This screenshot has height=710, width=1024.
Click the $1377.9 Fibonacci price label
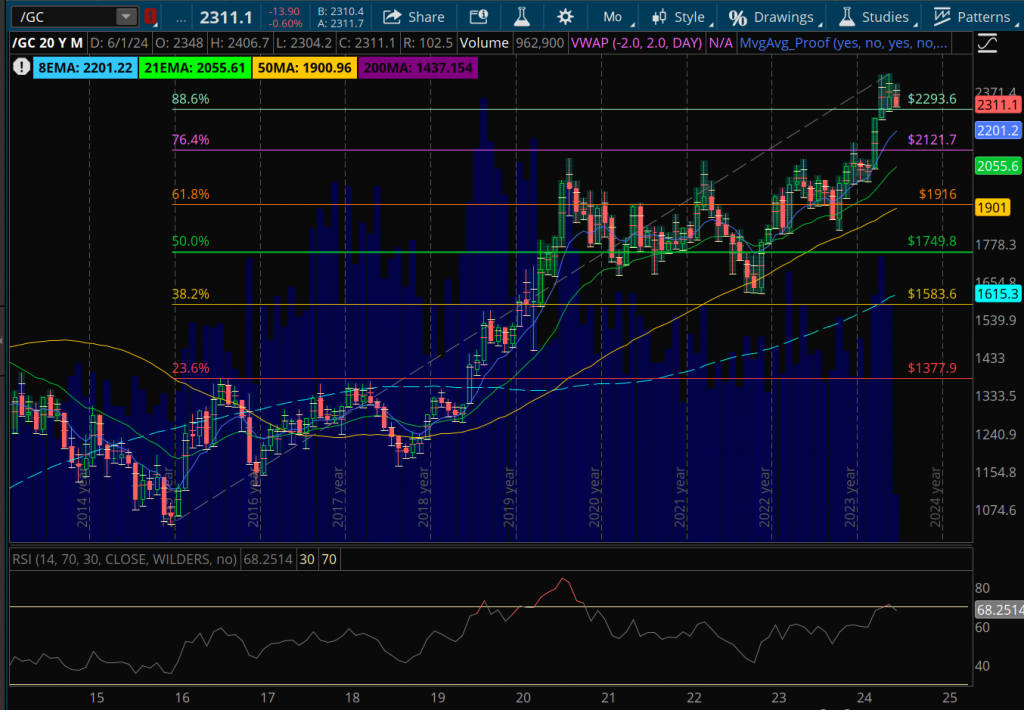pos(932,368)
